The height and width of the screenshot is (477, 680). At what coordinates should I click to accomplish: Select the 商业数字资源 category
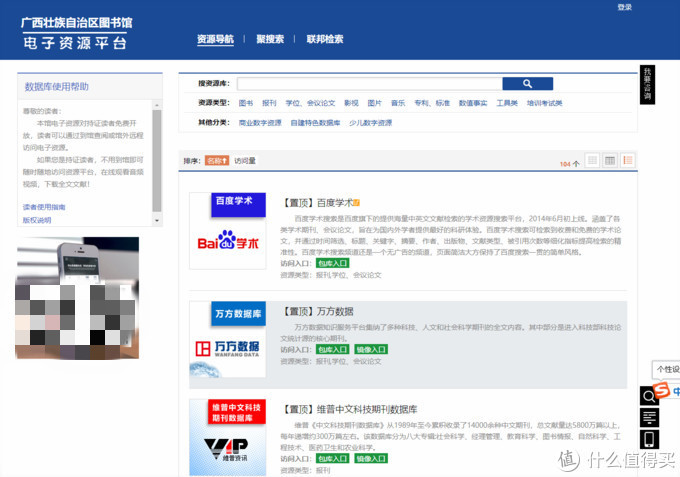(260, 123)
